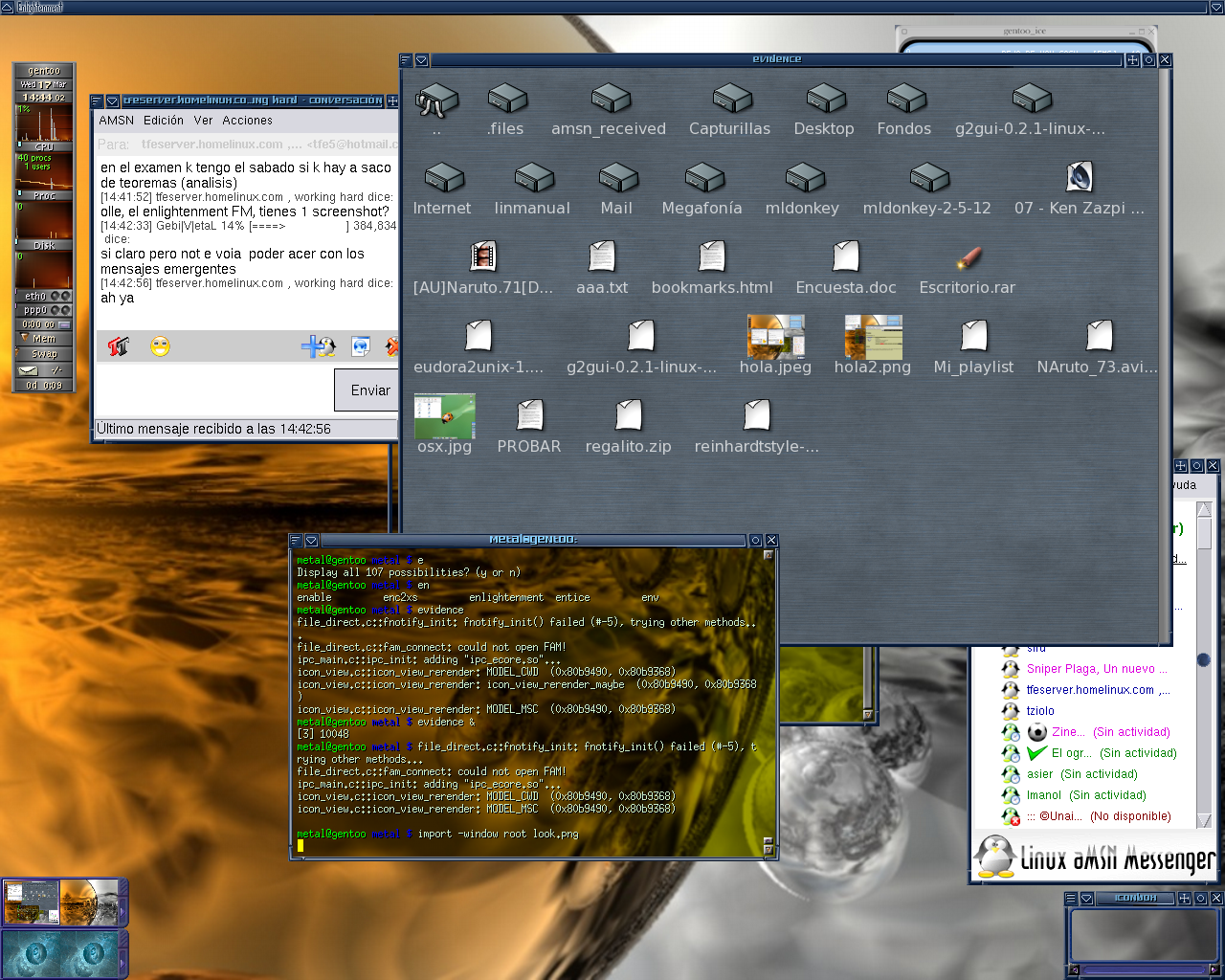
Task: Open the contact tziolo in aMSN
Action: pyautogui.click(x=1040, y=711)
